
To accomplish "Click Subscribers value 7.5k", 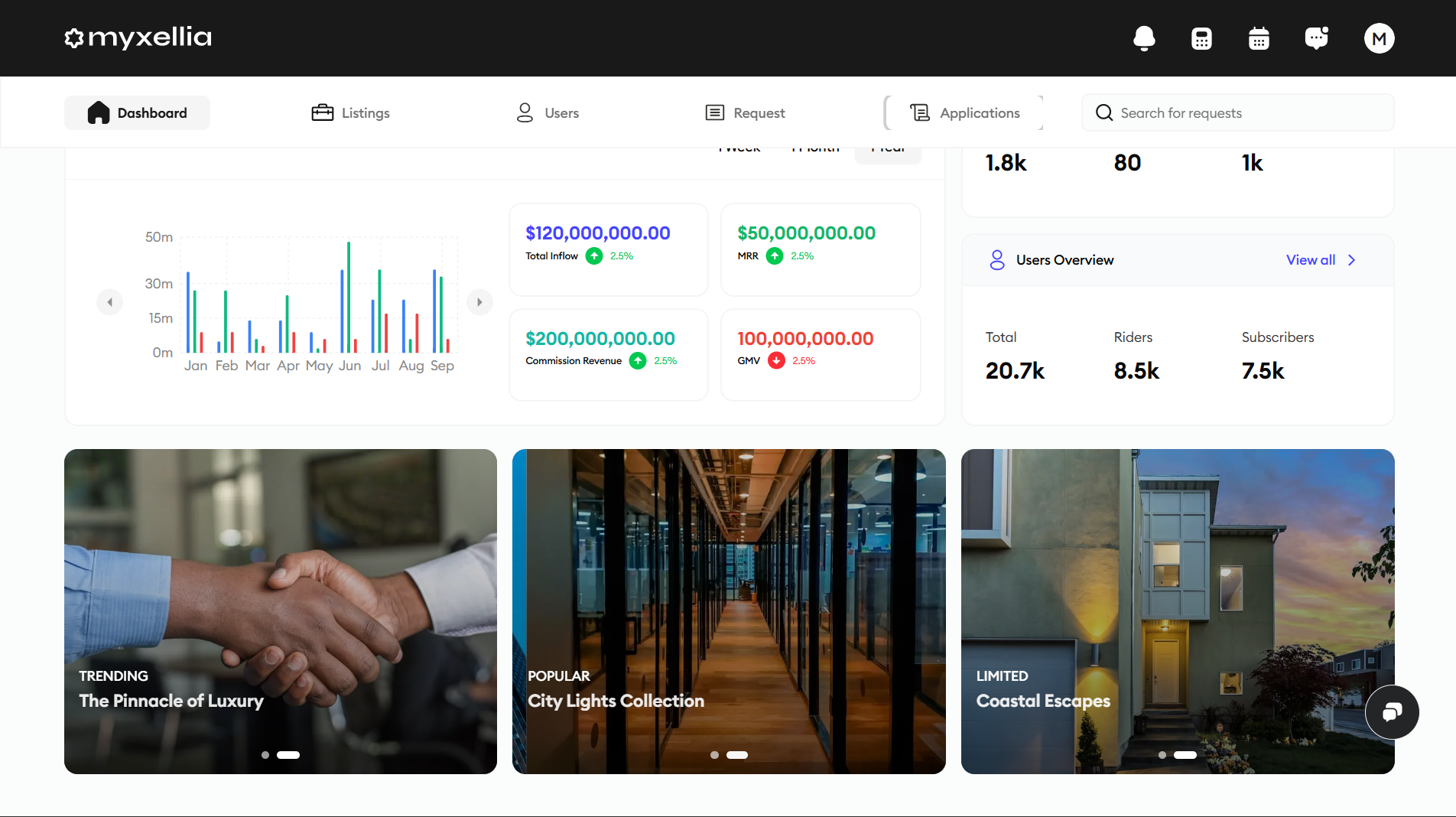I will pyautogui.click(x=1263, y=371).
